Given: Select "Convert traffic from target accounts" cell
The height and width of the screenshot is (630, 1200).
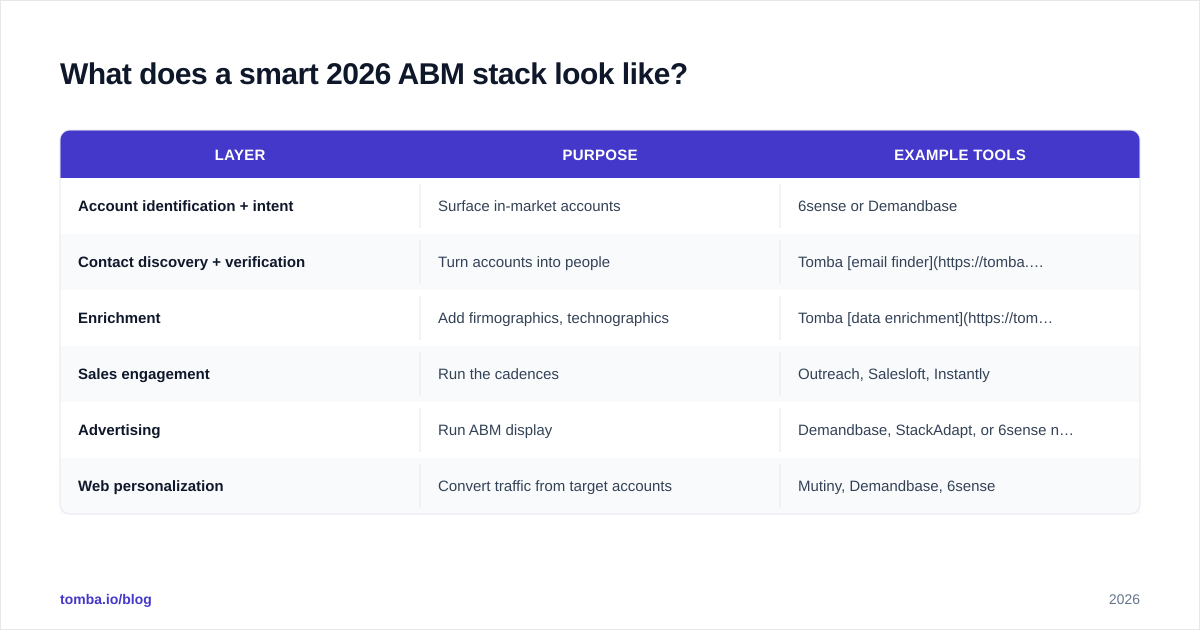Looking at the screenshot, I should (x=600, y=486).
